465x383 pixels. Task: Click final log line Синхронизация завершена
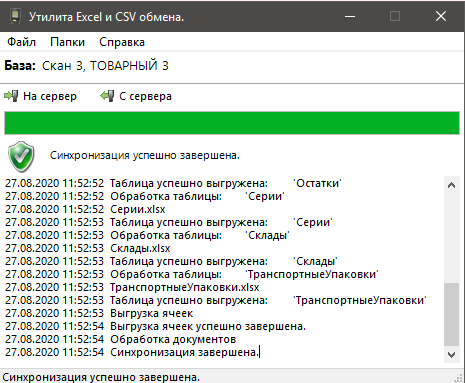132,352
